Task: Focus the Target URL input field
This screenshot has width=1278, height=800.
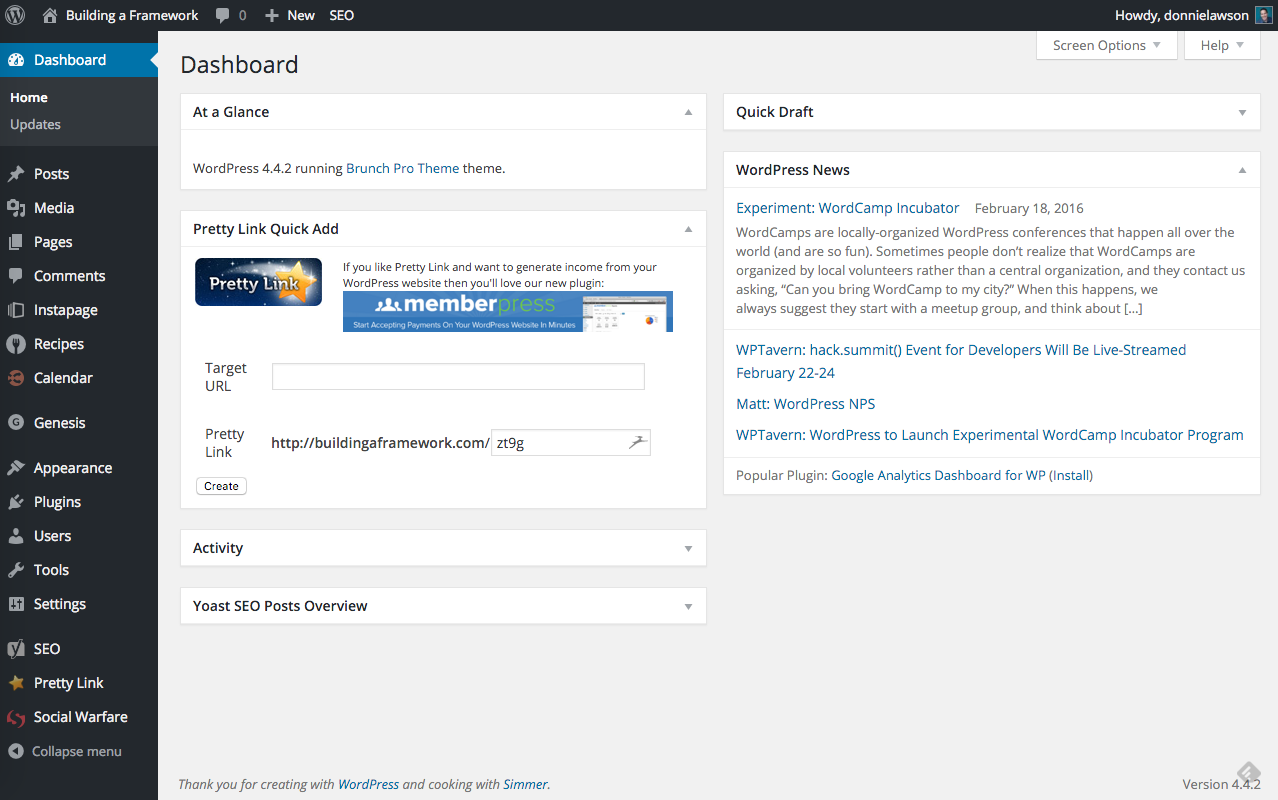Action: [x=458, y=377]
